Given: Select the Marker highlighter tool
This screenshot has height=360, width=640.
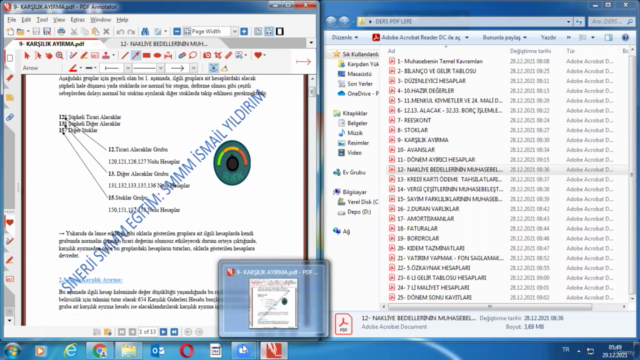Looking at the screenshot, I should pyautogui.click(x=84, y=55).
